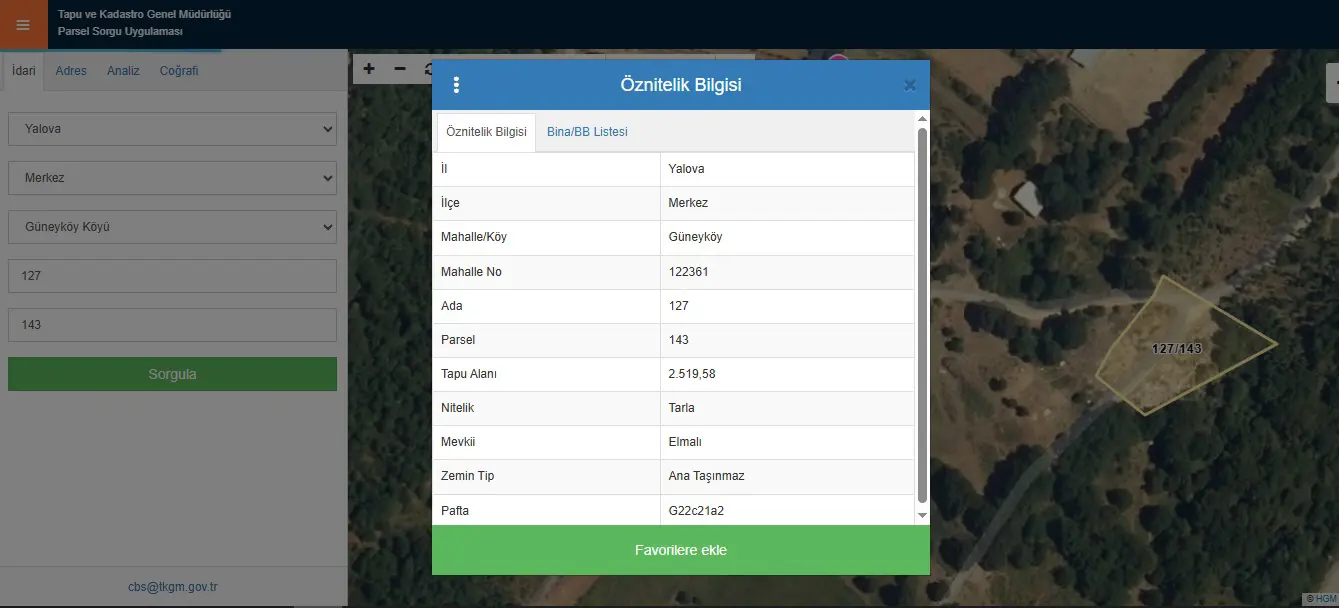Switch to the Bina/BB Listesi tab
The width and height of the screenshot is (1339, 608).
pos(587,132)
